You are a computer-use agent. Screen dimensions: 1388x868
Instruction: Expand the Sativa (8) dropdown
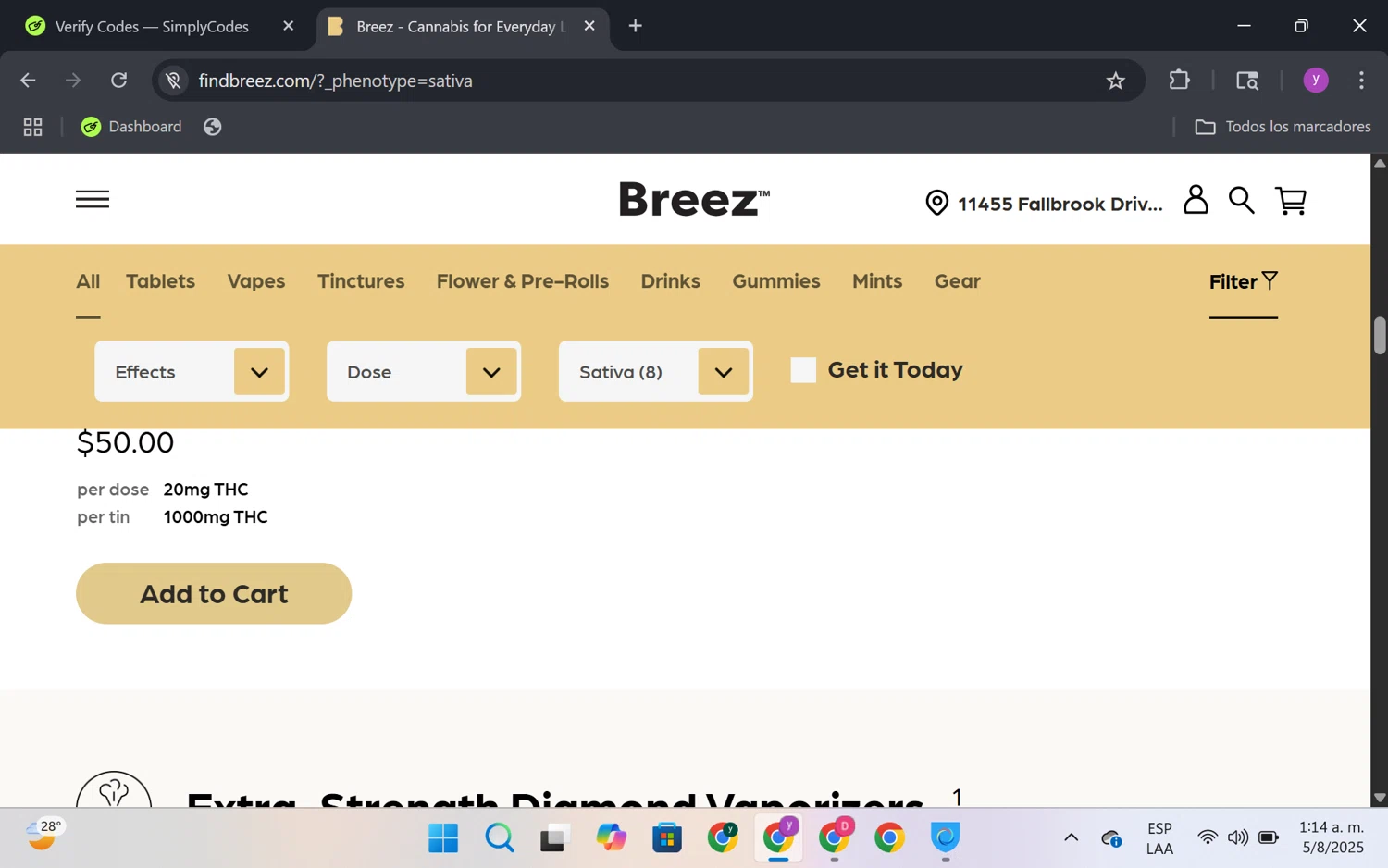point(656,371)
